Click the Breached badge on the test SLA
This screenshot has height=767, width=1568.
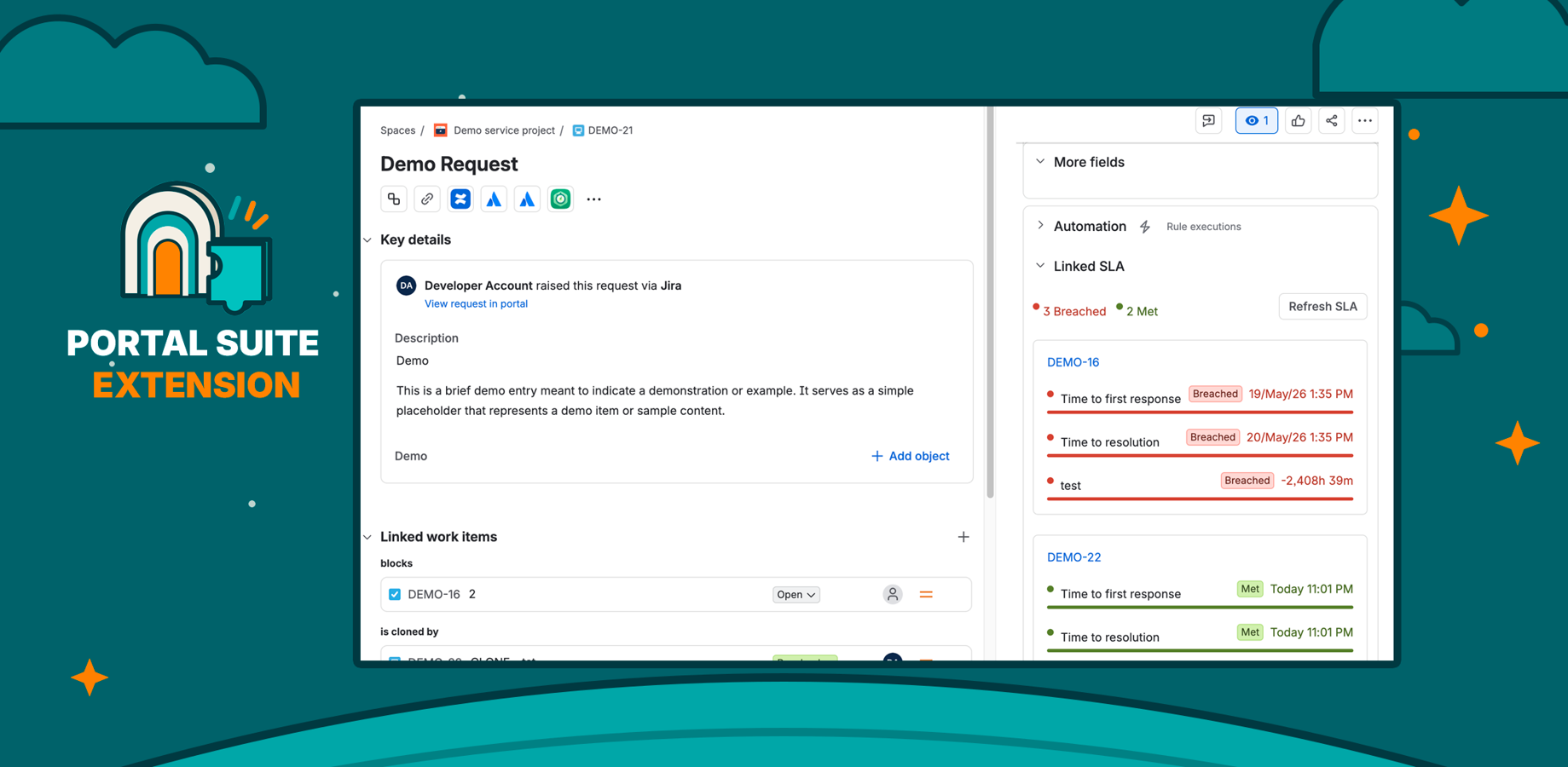point(1247,481)
